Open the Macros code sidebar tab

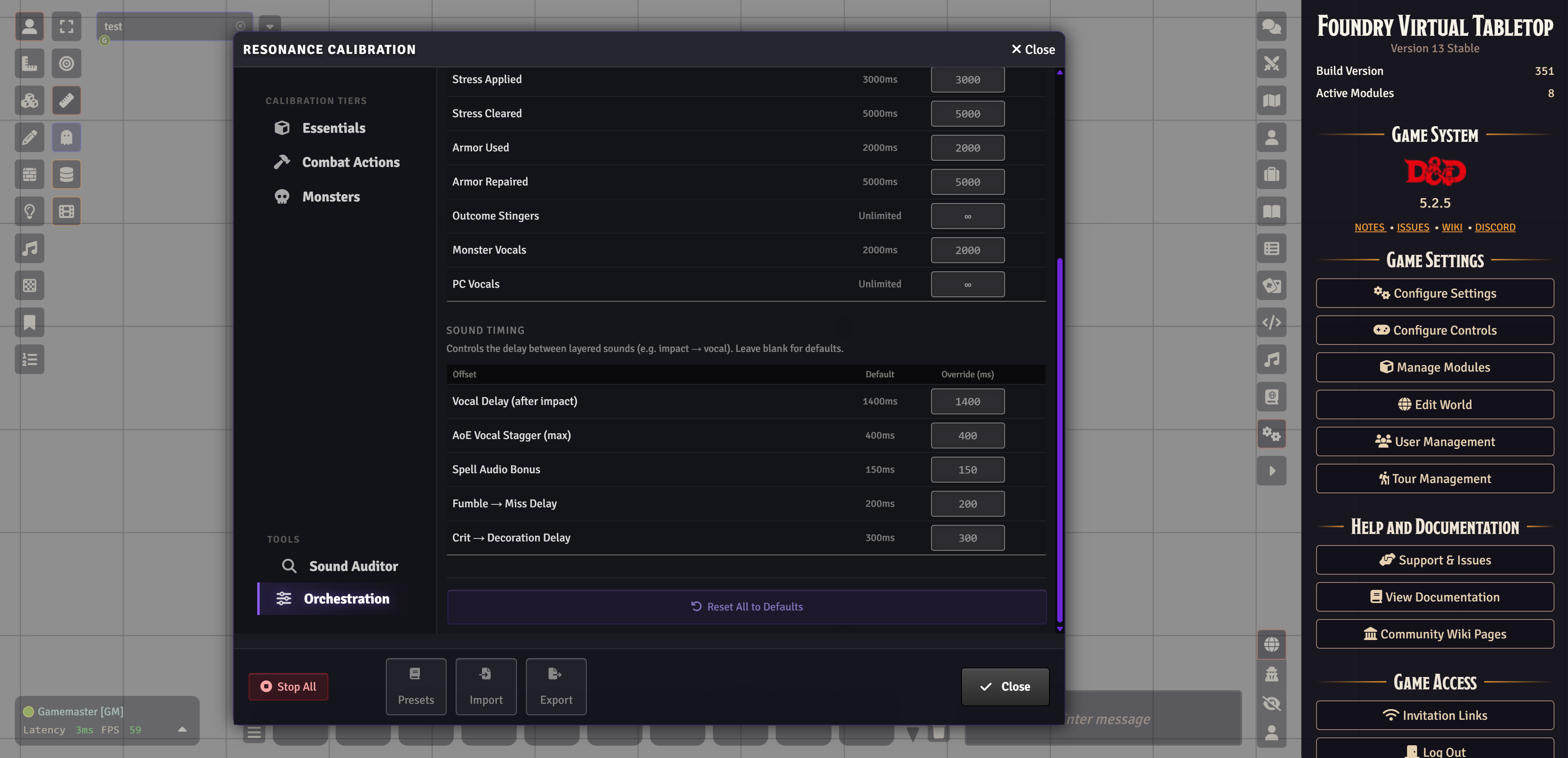(x=1272, y=323)
